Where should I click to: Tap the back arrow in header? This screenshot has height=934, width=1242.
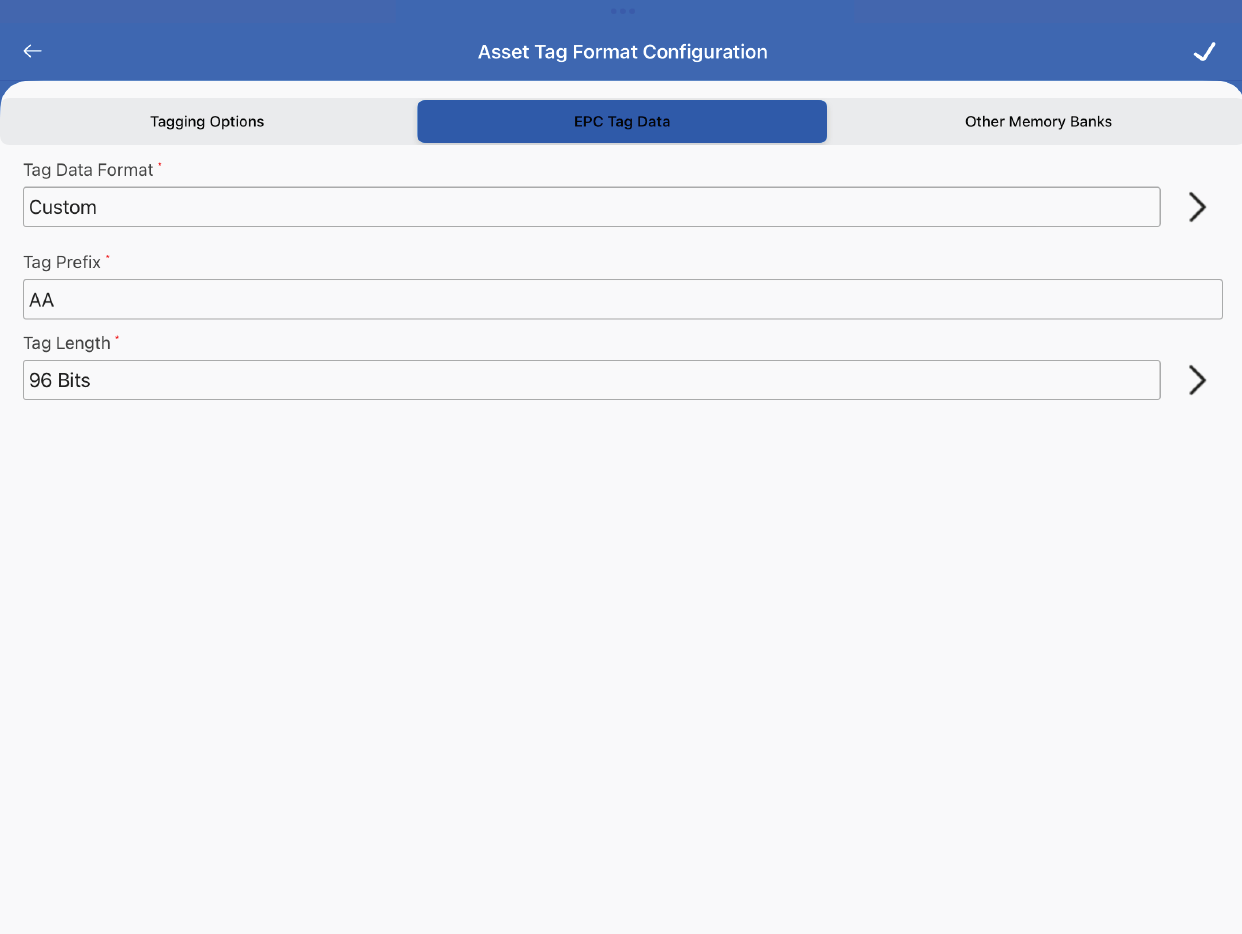[33, 51]
